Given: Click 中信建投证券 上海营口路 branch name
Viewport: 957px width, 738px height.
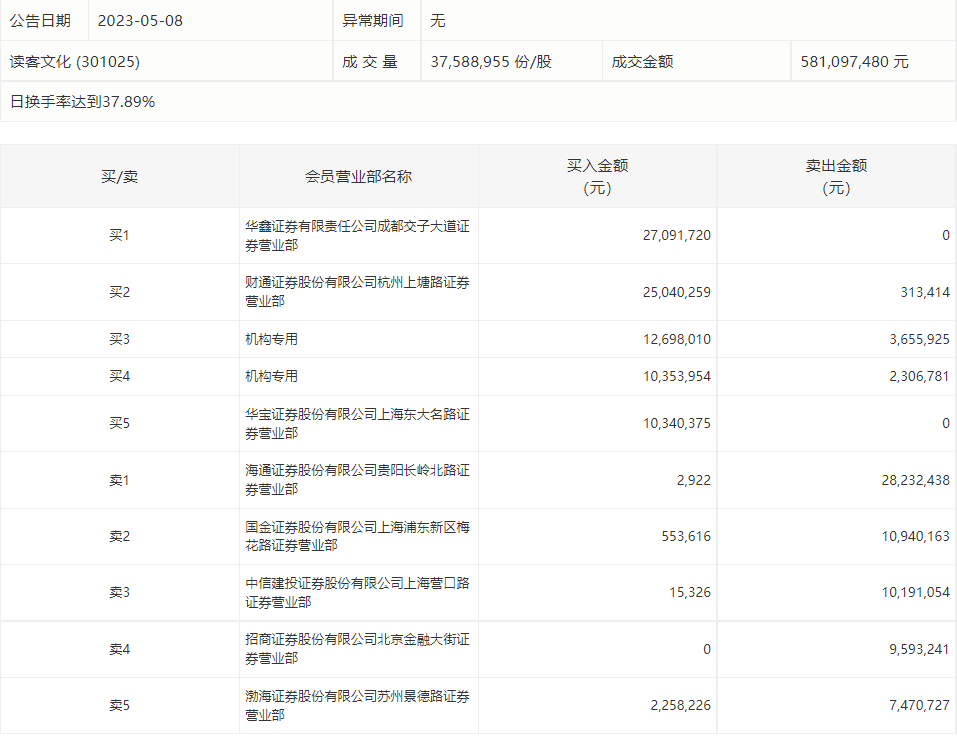Looking at the screenshot, I should (358, 593).
